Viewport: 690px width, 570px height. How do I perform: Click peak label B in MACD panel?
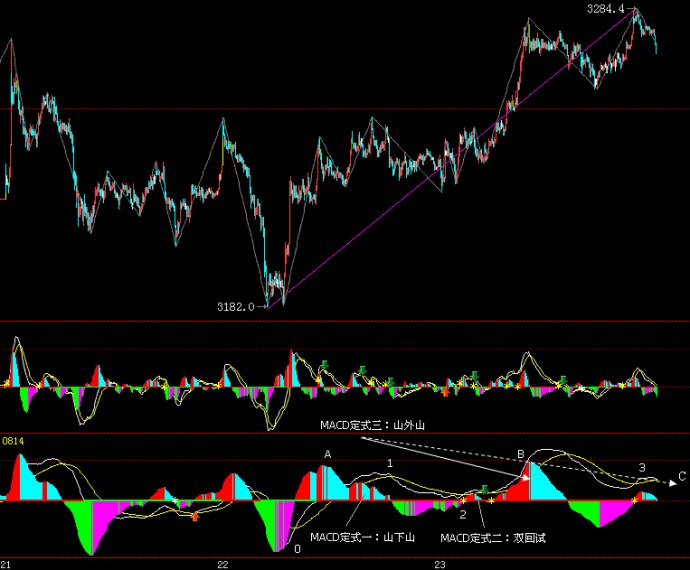point(521,454)
